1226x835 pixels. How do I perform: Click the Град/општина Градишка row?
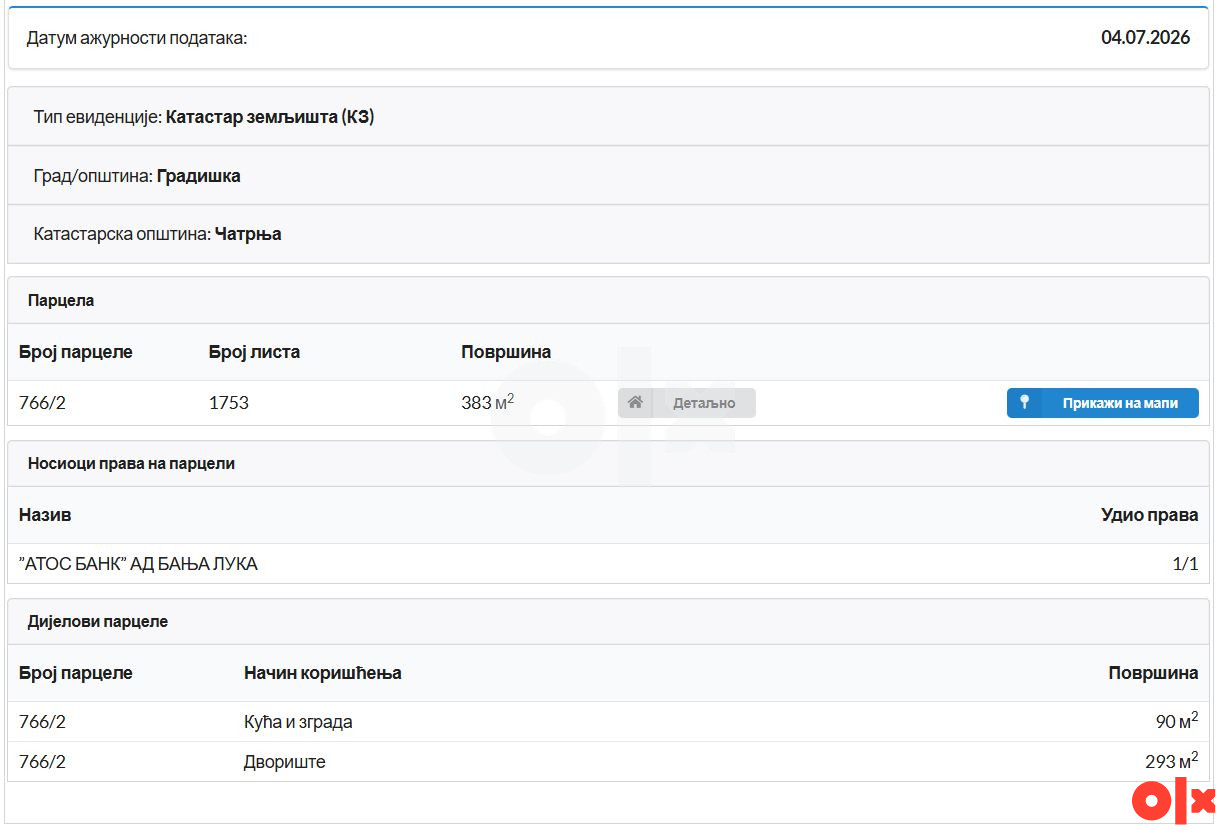(608, 176)
